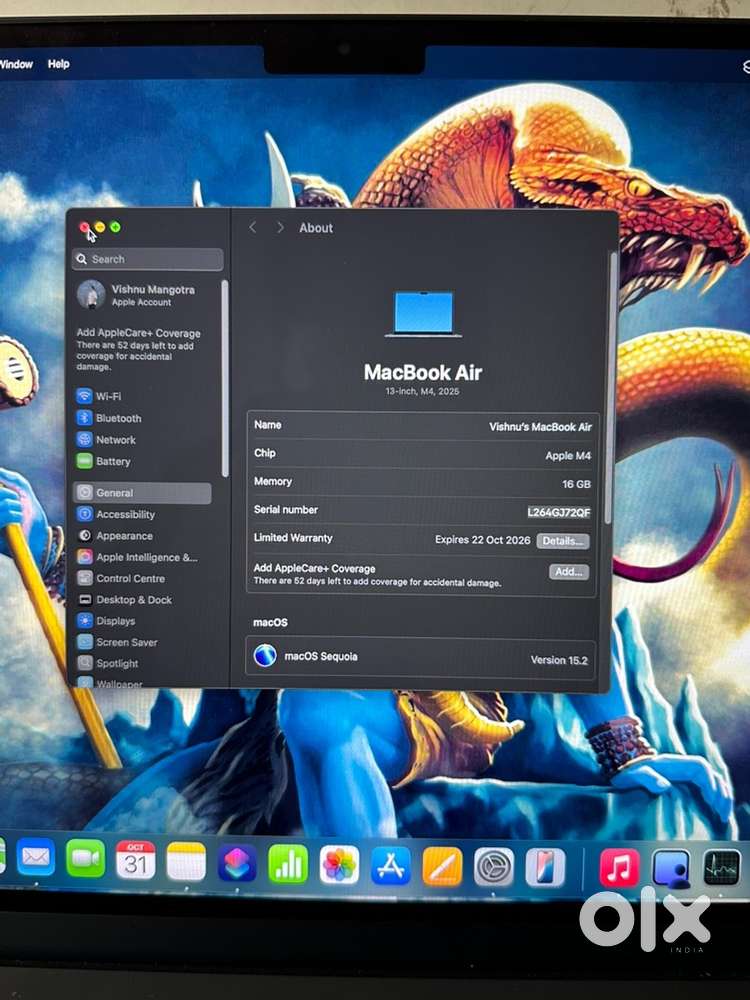Image resolution: width=750 pixels, height=1000 pixels.
Task: Open the Notes app in the dock
Action: click(x=186, y=861)
